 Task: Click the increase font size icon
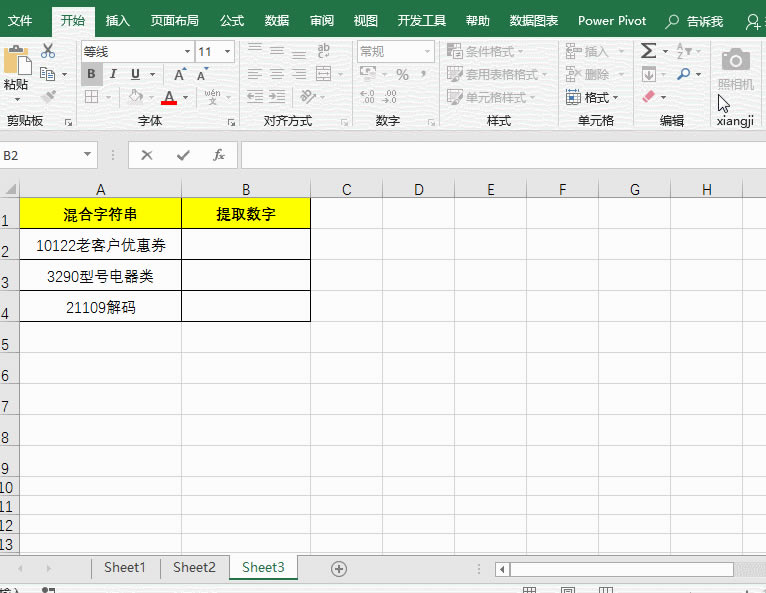tap(180, 74)
